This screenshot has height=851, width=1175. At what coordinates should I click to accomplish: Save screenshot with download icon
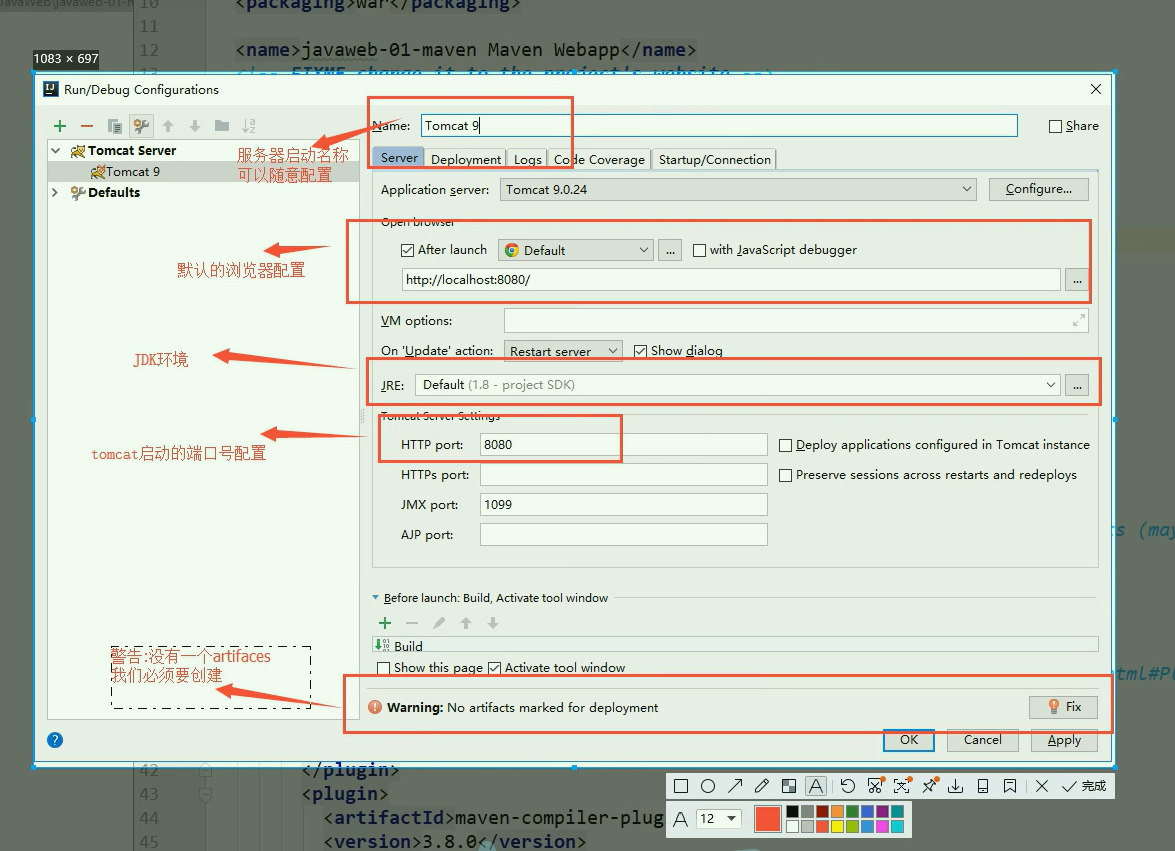point(955,786)
